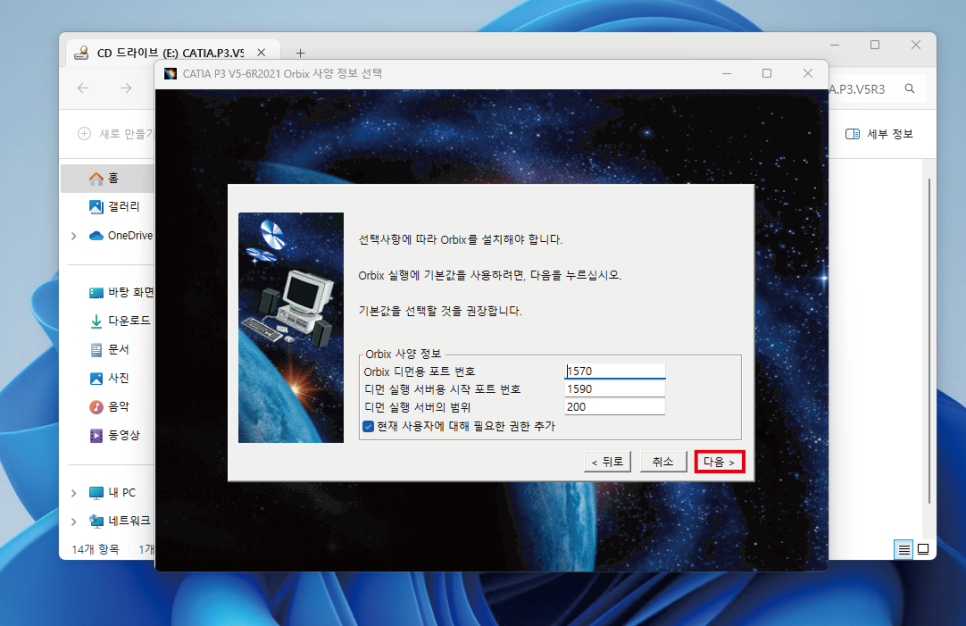Open 음악 in Explorer sidebar

pos(109,407)
